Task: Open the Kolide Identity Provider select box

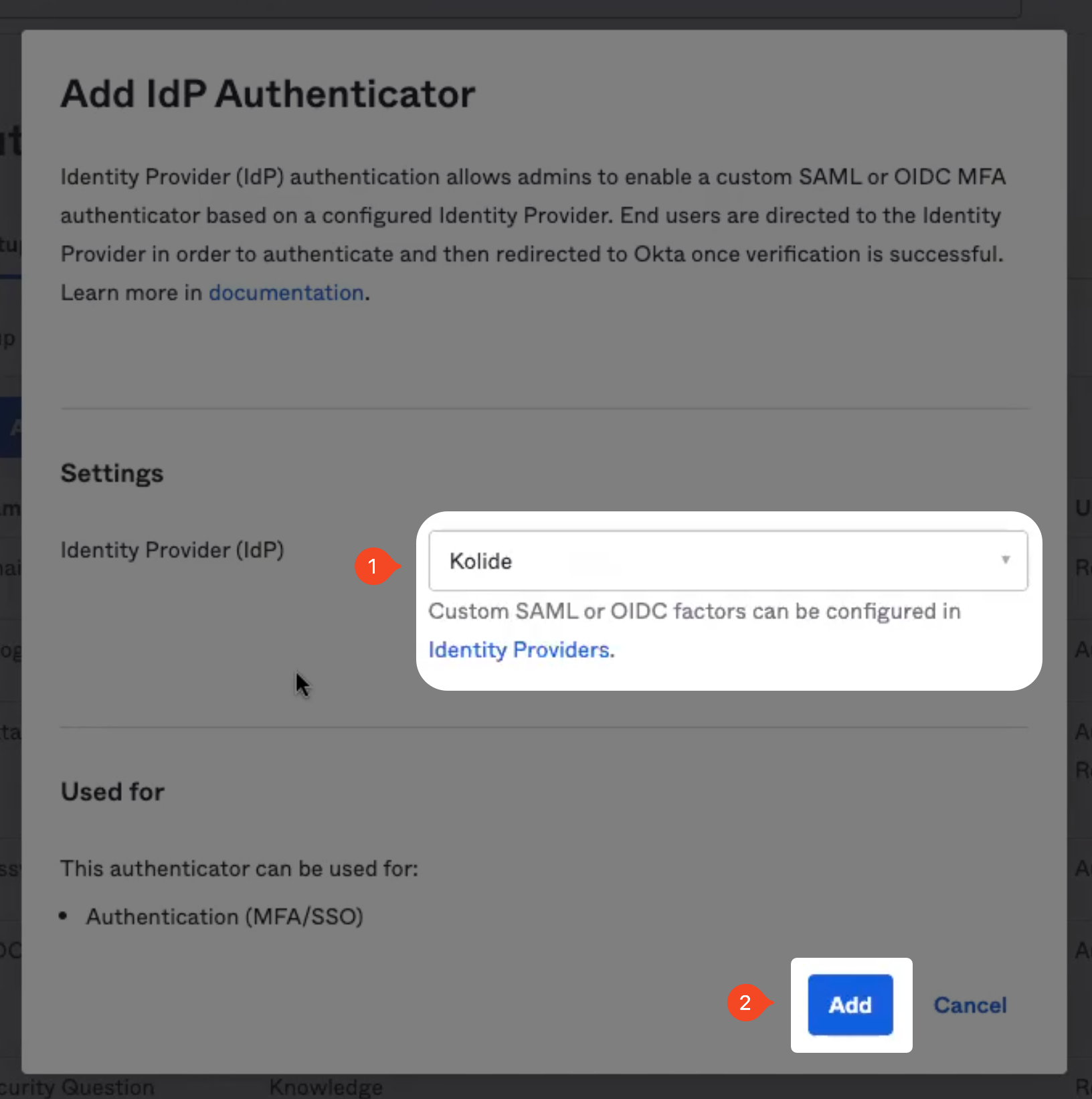Action: point(728,561)
